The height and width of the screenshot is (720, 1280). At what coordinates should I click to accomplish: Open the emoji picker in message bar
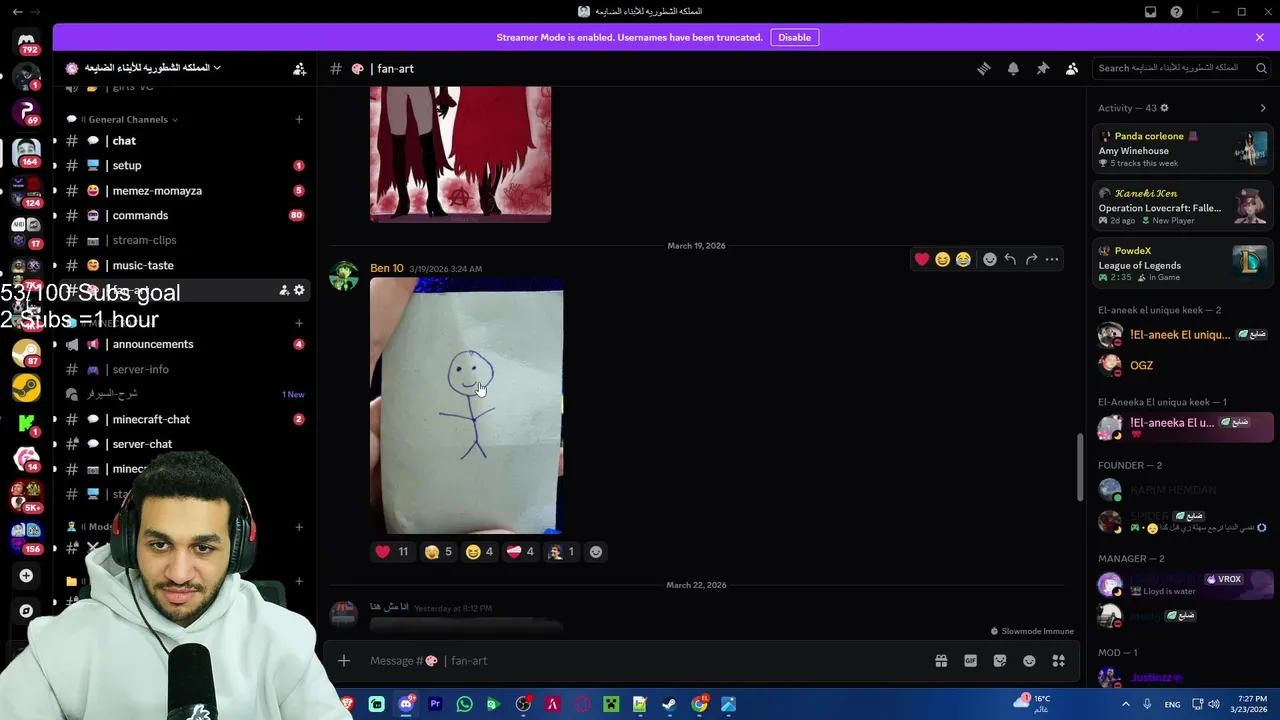tap(1029, 661)
